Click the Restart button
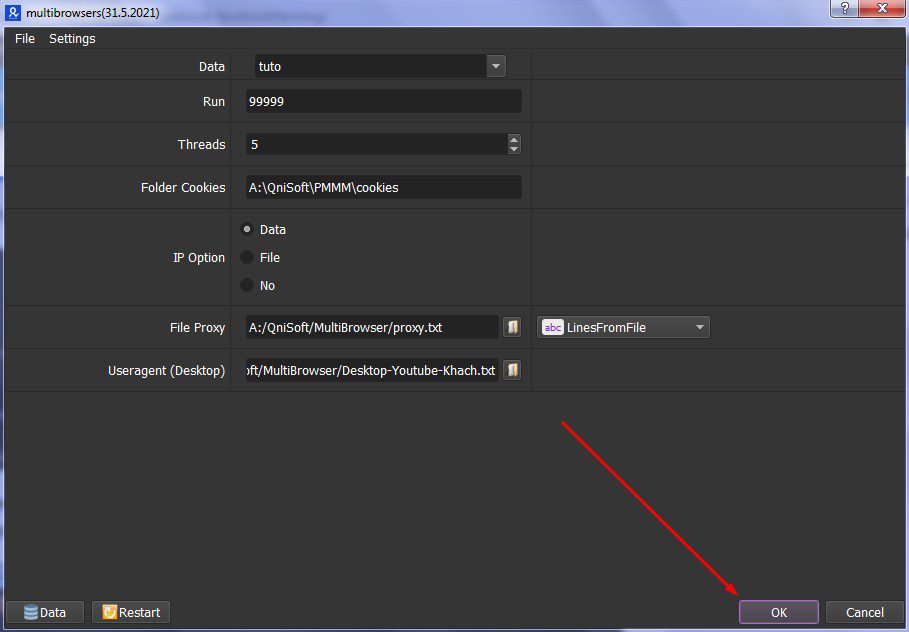Screen dimensions: 909x632 pyautogui.click(x=131, y=612)
